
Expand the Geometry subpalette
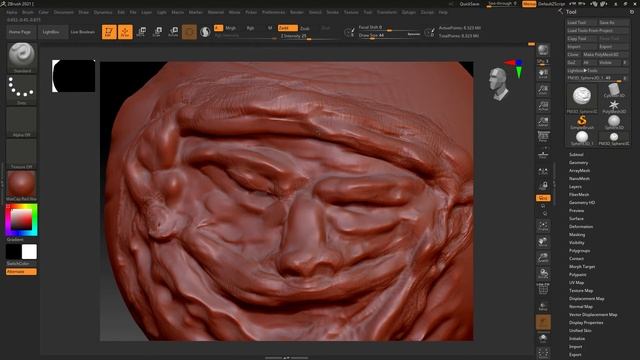(578, 162)
